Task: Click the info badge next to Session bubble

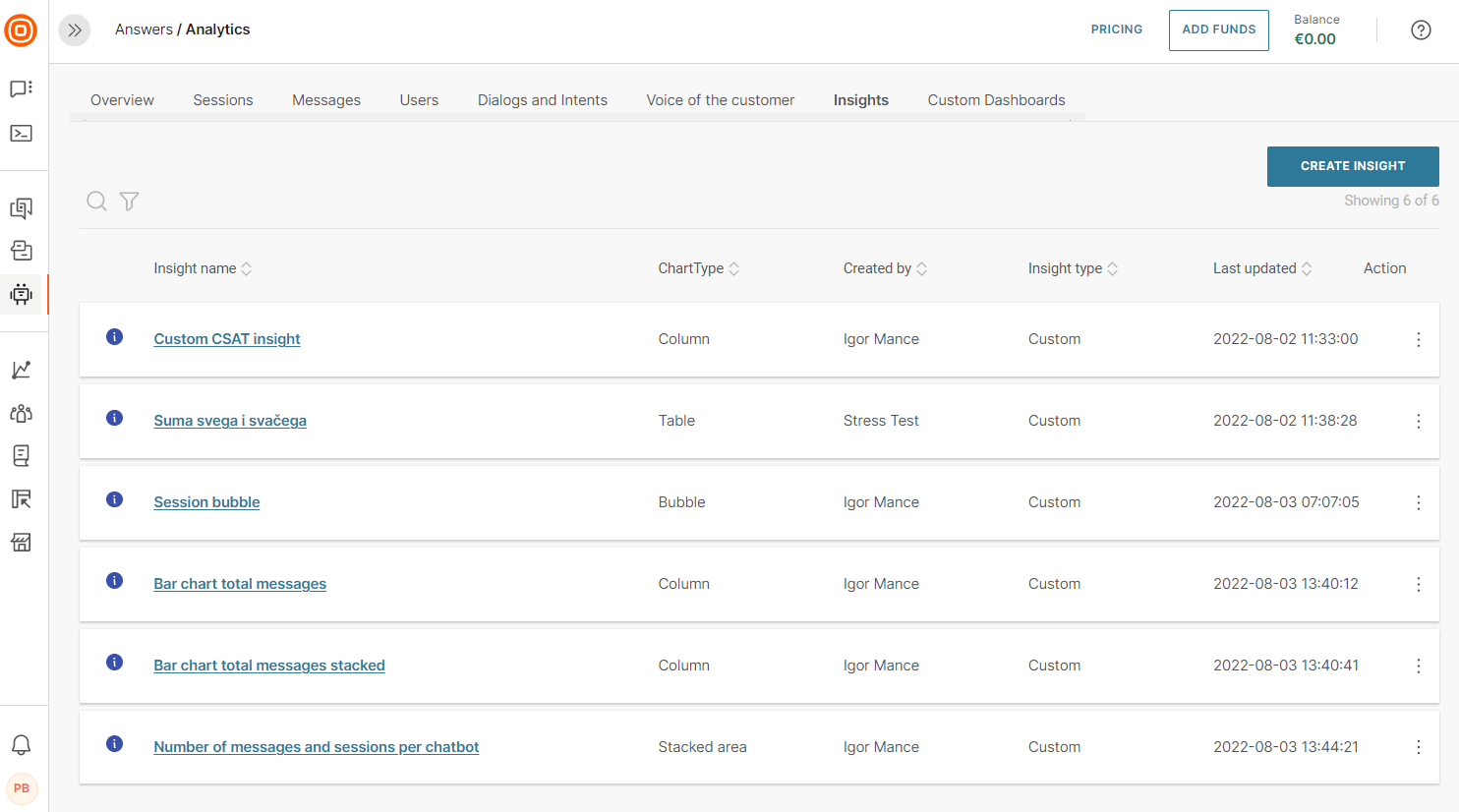Action: (x=114, y=499)
